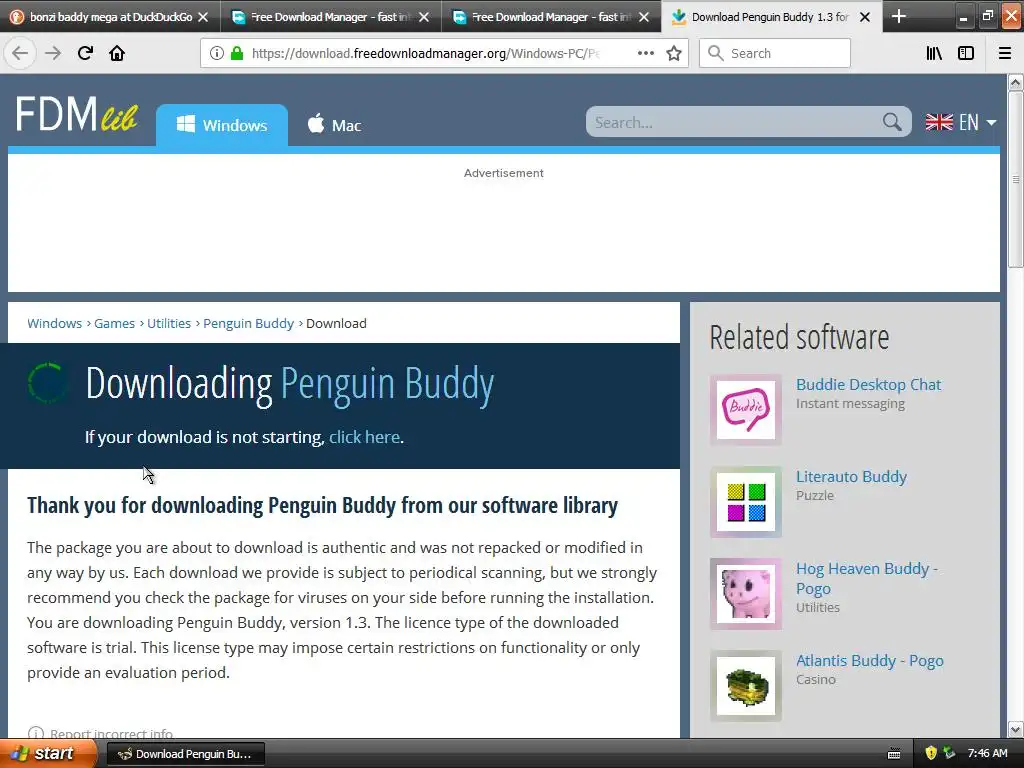The image size is (1024, 768).
Task: Go to the browser home page
Action: tap(117, 53)
